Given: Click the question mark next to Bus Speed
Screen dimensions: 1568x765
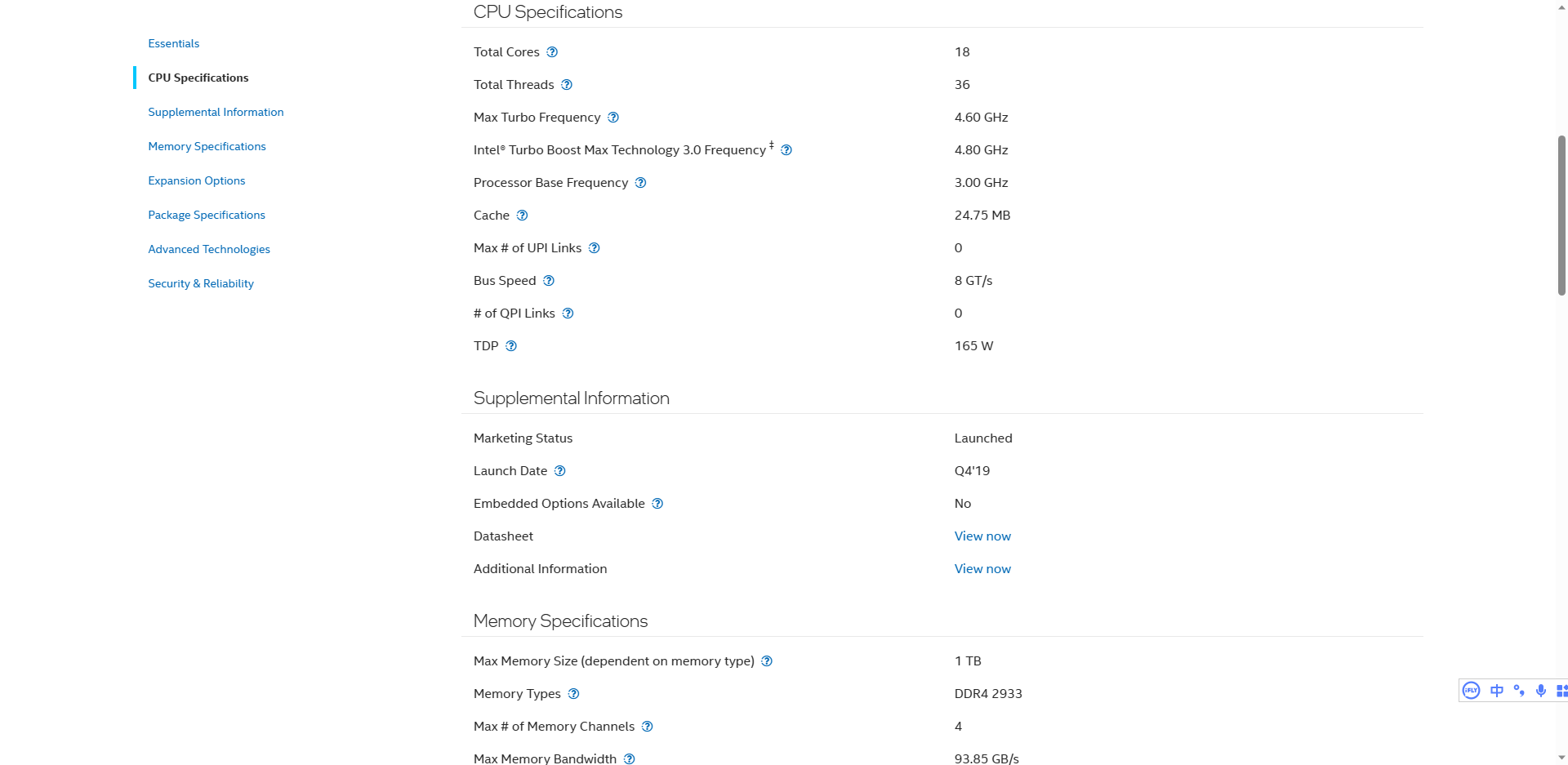Looking at the screenshot, I should point(549,281).
